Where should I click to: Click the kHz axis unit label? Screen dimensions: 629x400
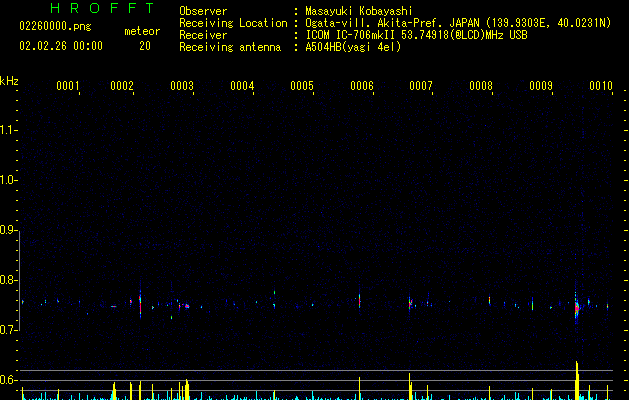point(9,81)
